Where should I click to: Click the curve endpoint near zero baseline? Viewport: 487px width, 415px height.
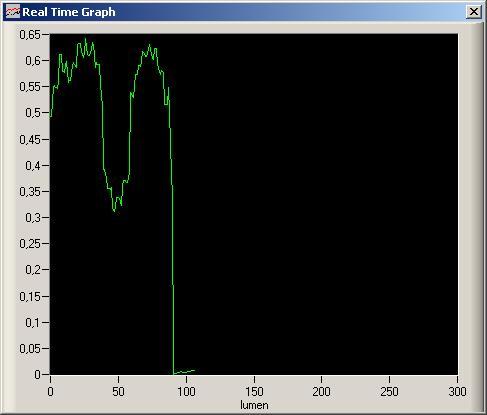(x=195, y=370)
